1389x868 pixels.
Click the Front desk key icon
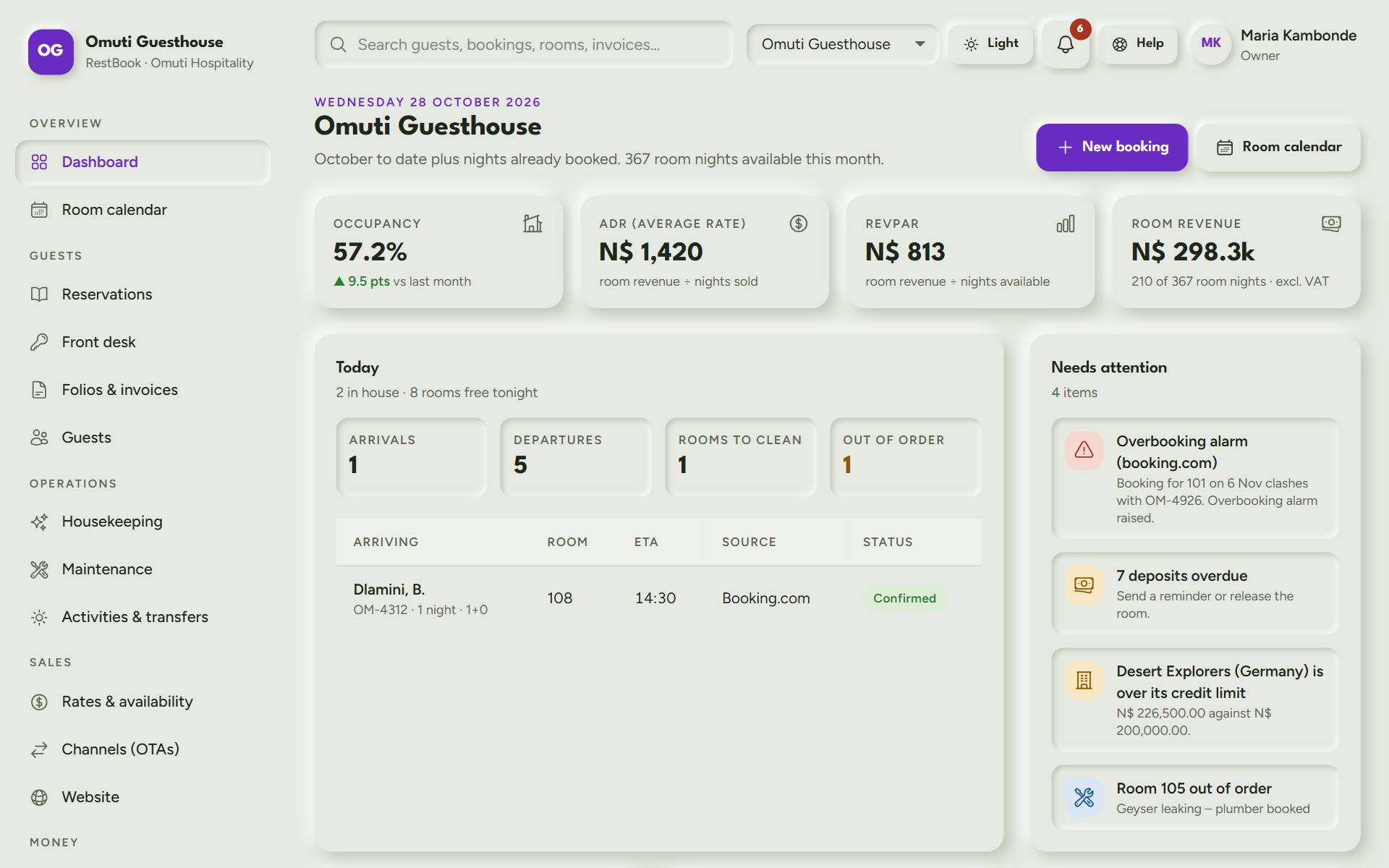[39, 342]
